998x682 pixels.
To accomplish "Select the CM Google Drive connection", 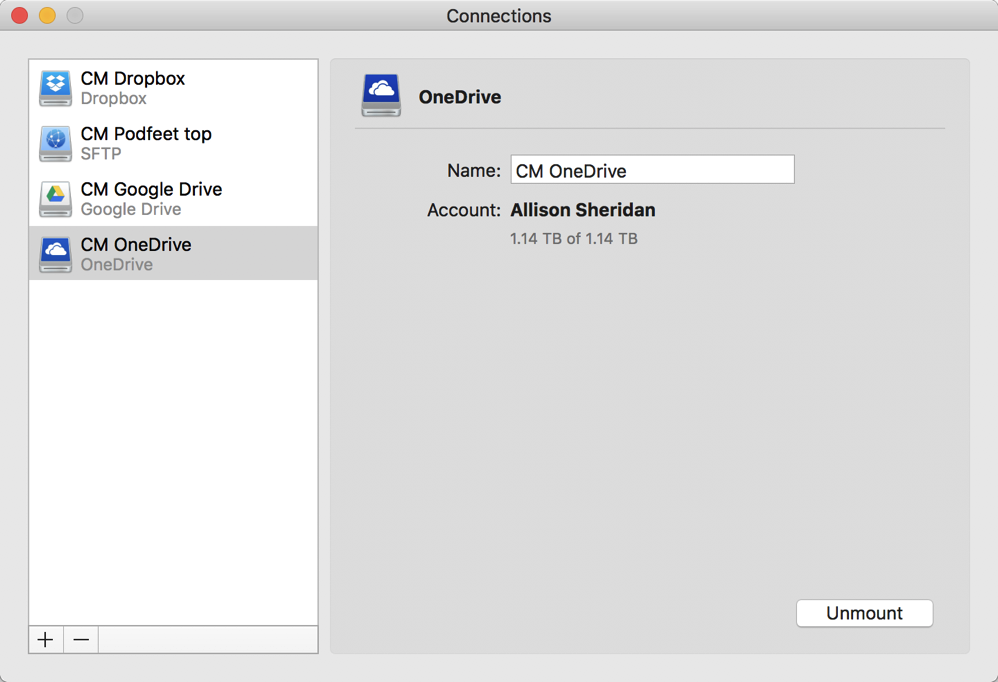I will click(173, 198).
